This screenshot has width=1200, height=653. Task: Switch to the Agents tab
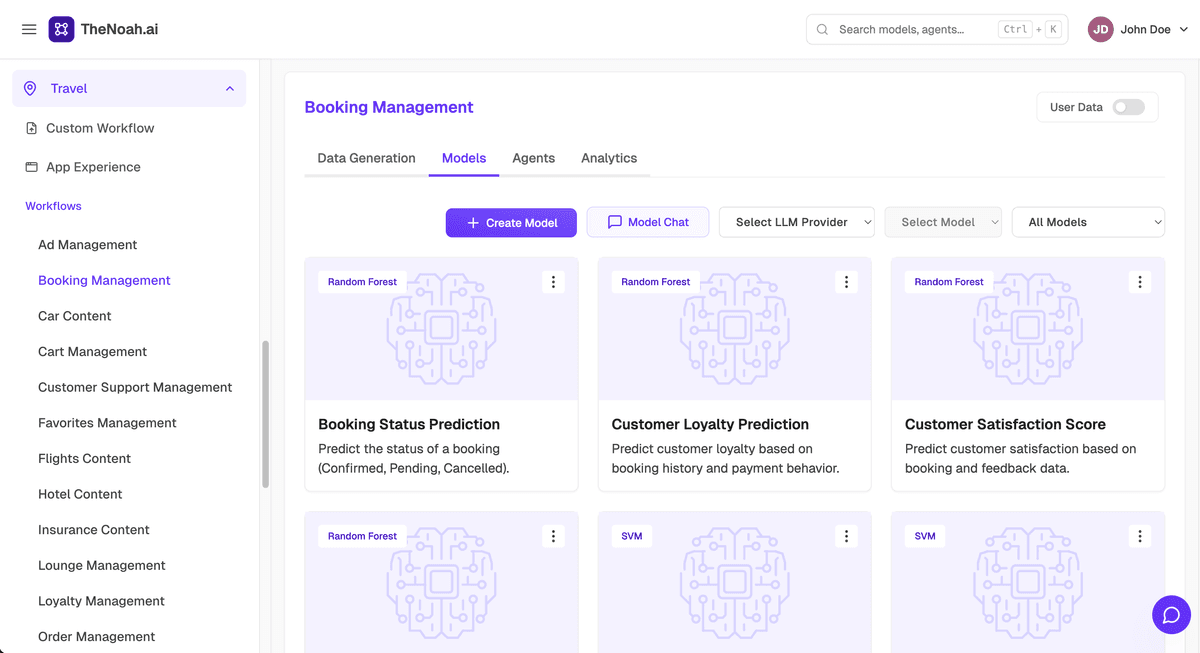point(533,158)
